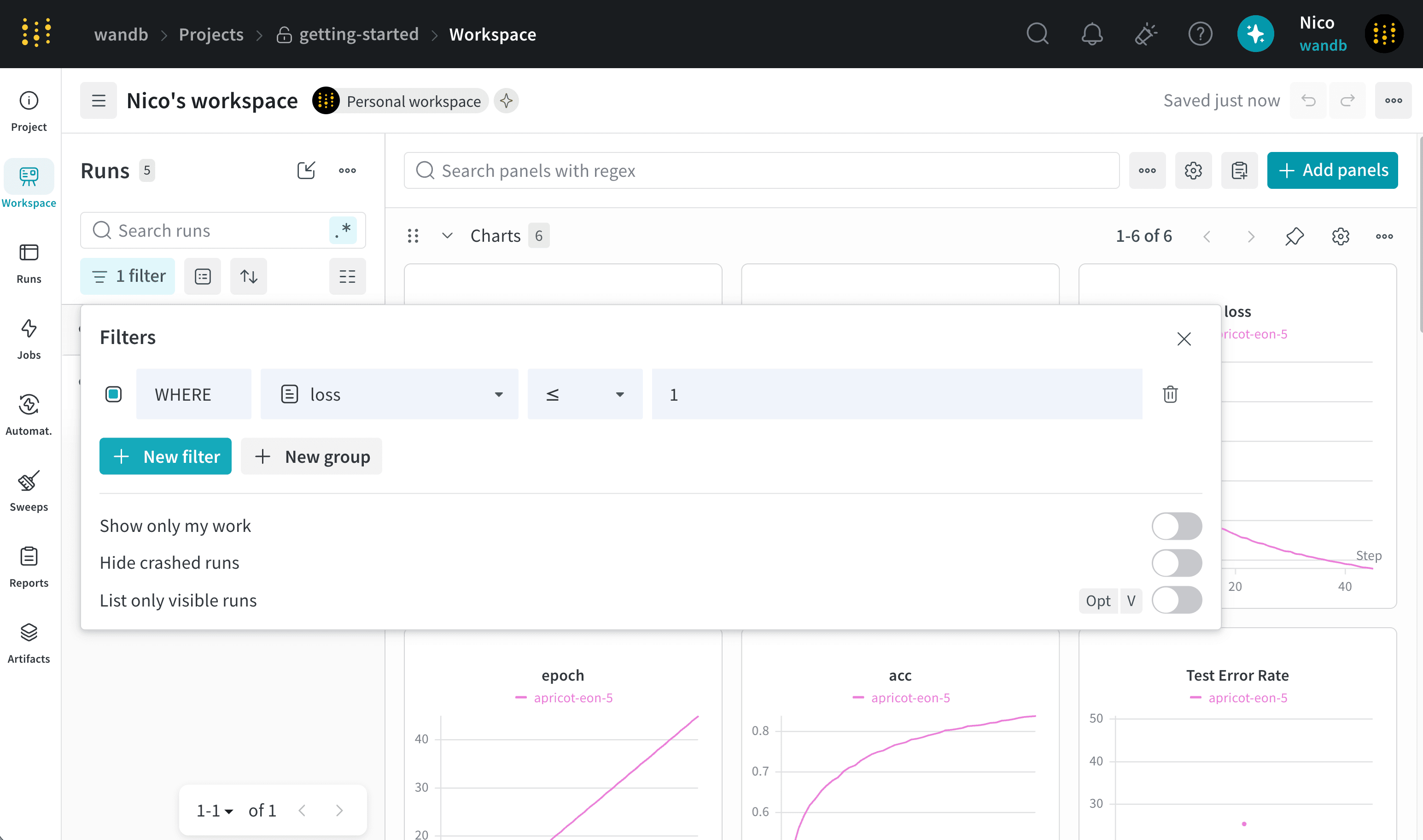
Task: Edit the filter value field containing 1
Action: [x=897, y=394]
